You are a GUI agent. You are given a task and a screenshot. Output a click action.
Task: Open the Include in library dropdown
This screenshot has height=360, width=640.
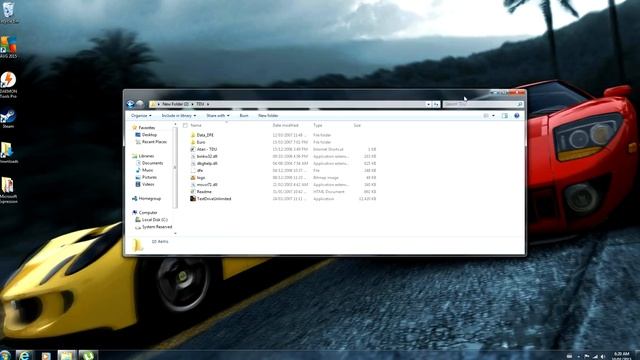178,116
